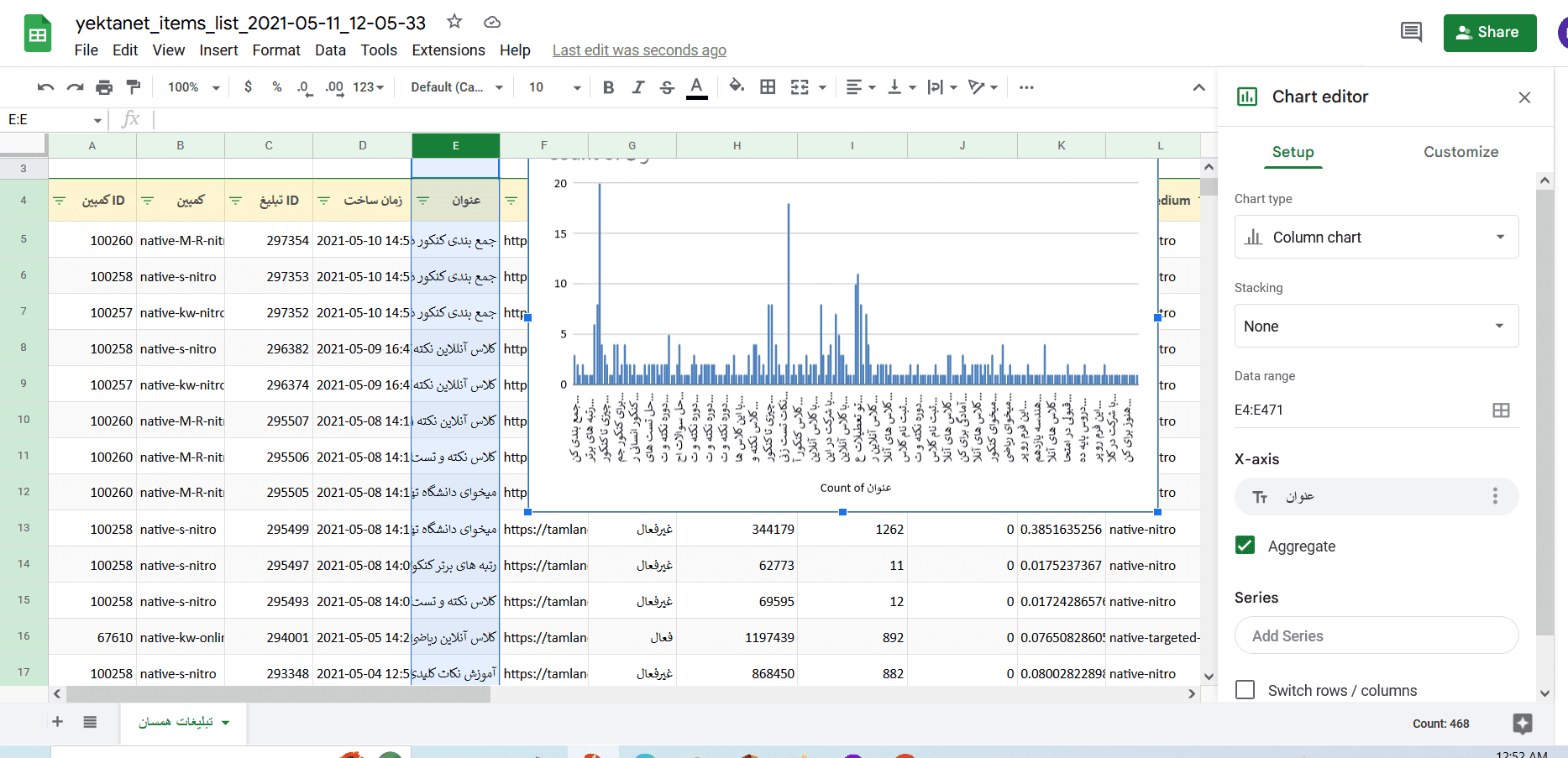
Task: Apply strikethrough formatting
Action: (x=668, y=87)
